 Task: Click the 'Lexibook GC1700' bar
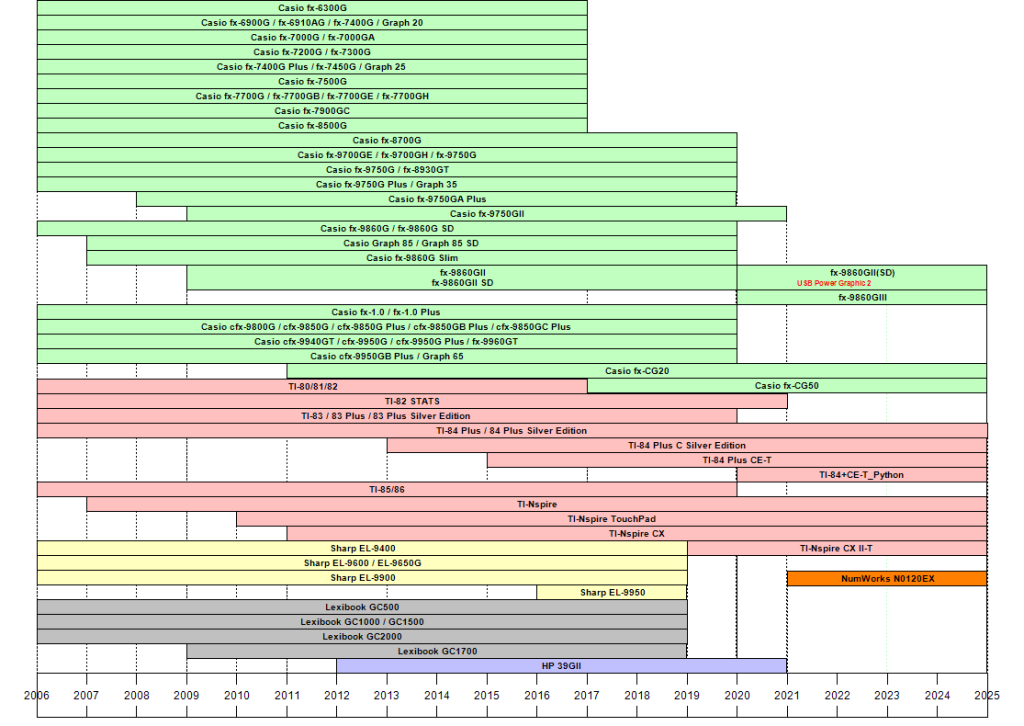[x=437, y=652]
